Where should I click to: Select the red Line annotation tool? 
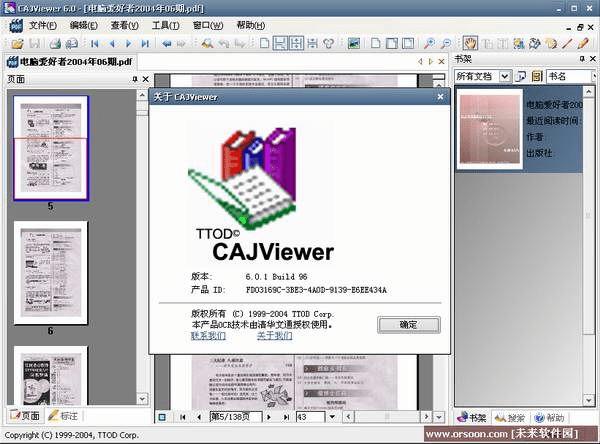(567, 44)
